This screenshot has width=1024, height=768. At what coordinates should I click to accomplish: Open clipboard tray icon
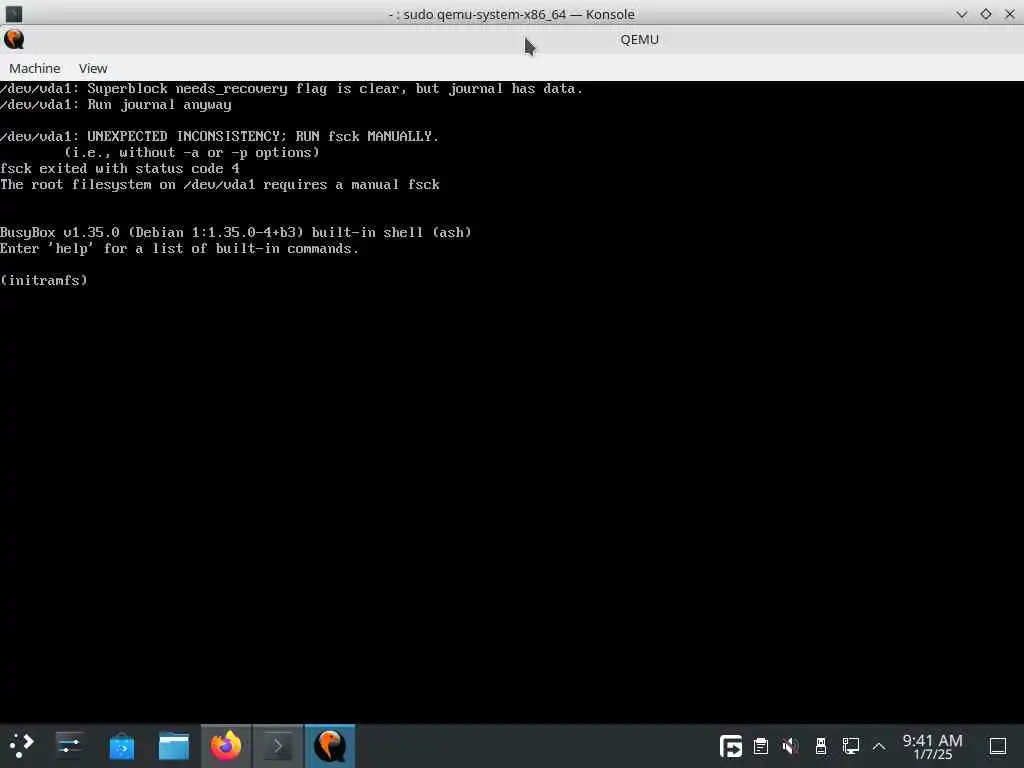(x=761, y=746)
